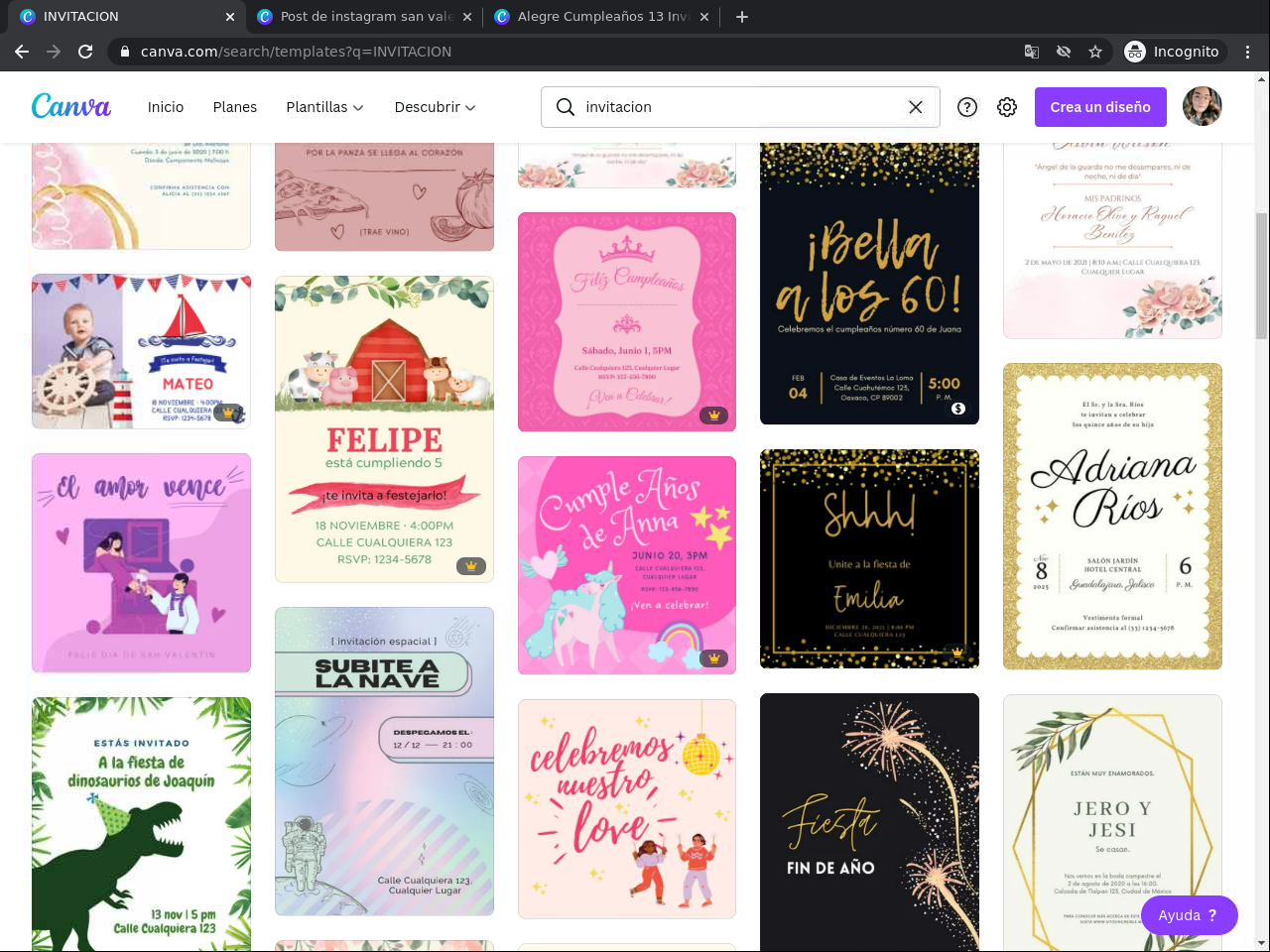Open the Mateo sailboat invitation template
The image size is (1270, 952).
point(141,352)
